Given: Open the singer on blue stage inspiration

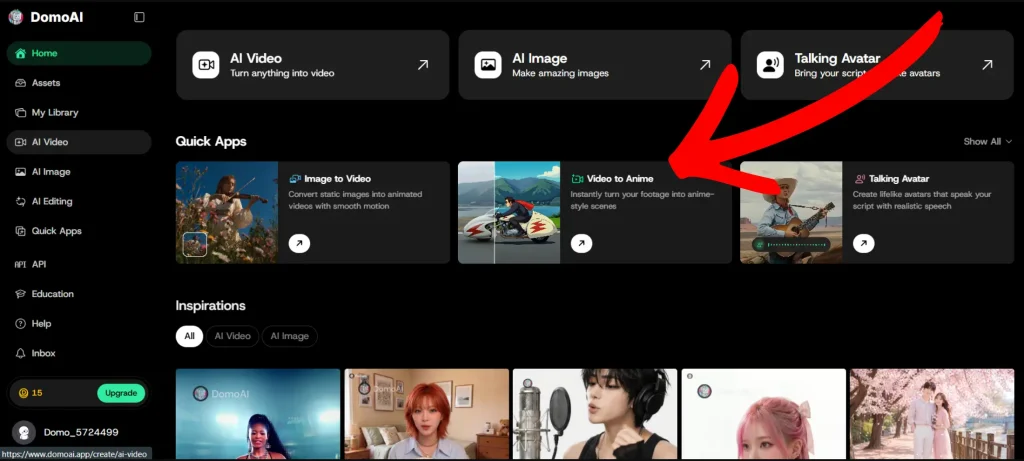Looking at the screenshot, I should 258,414.
